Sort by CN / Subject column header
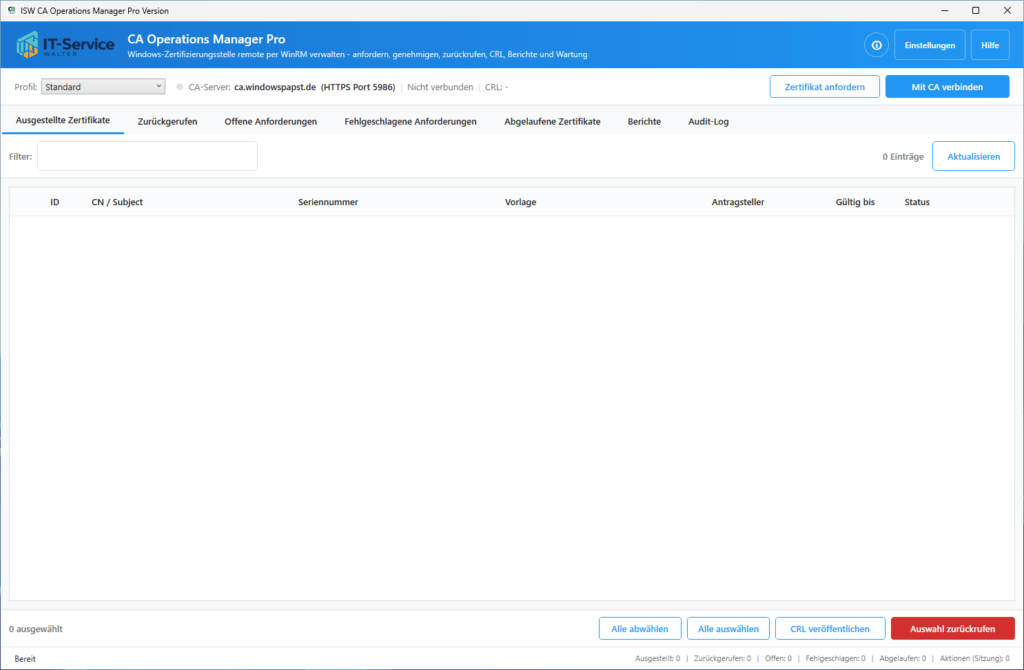 (x=117, y=202)
